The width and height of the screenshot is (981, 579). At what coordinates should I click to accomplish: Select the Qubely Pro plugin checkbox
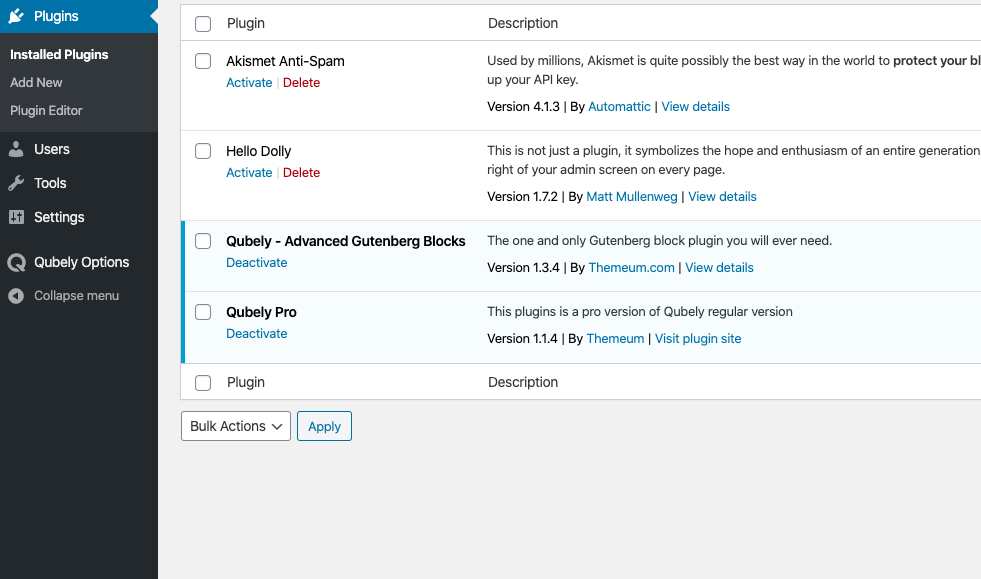203,312
